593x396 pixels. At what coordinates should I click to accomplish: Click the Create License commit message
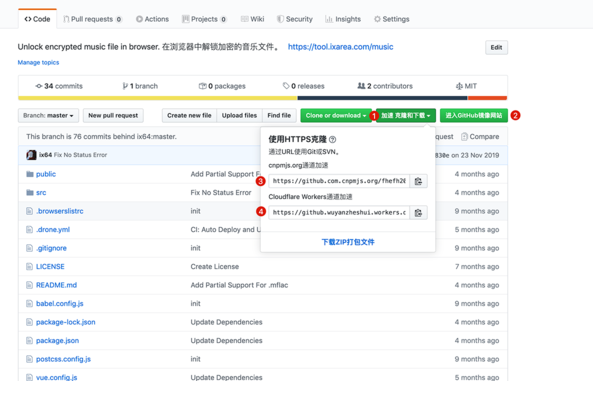coord(215,267)
